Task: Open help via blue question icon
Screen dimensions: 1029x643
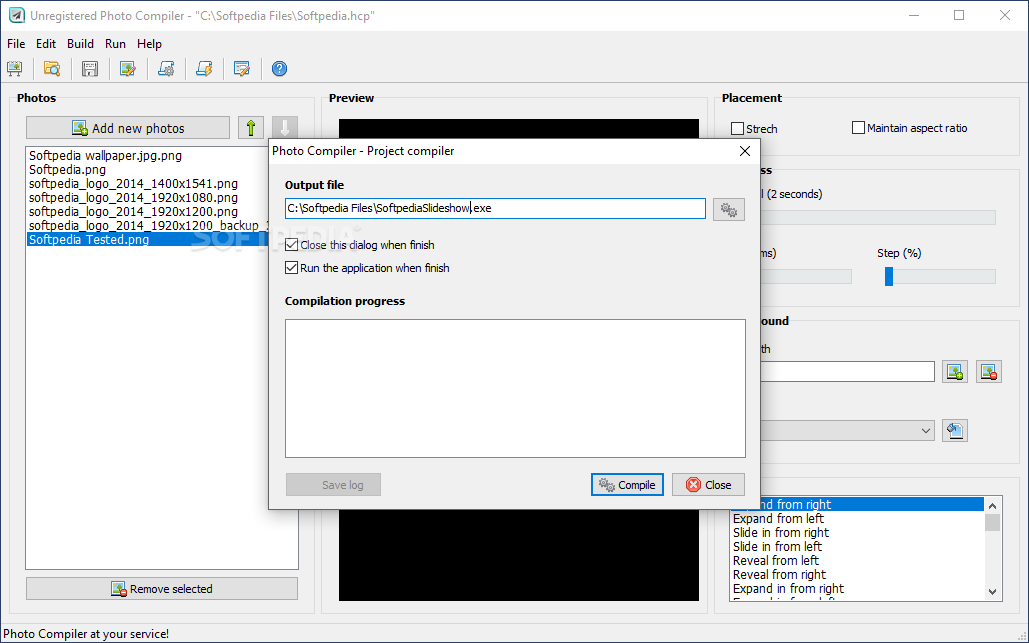Action: point(280,68)
